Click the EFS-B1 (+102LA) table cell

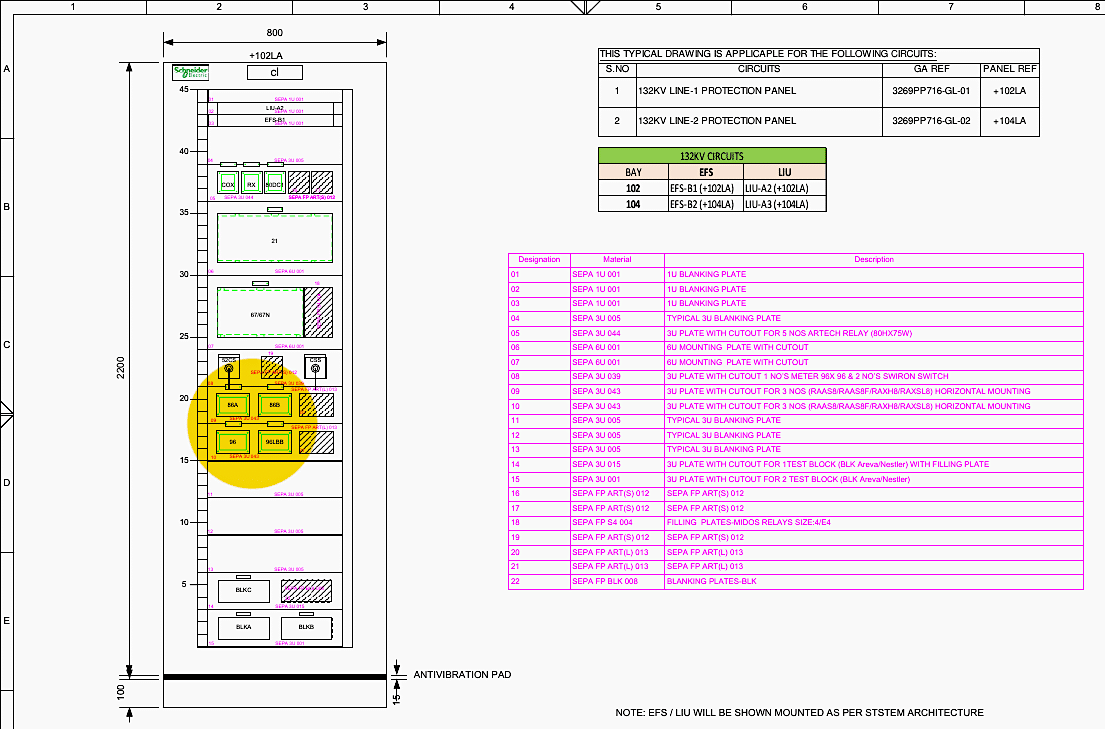click(705, 188)
